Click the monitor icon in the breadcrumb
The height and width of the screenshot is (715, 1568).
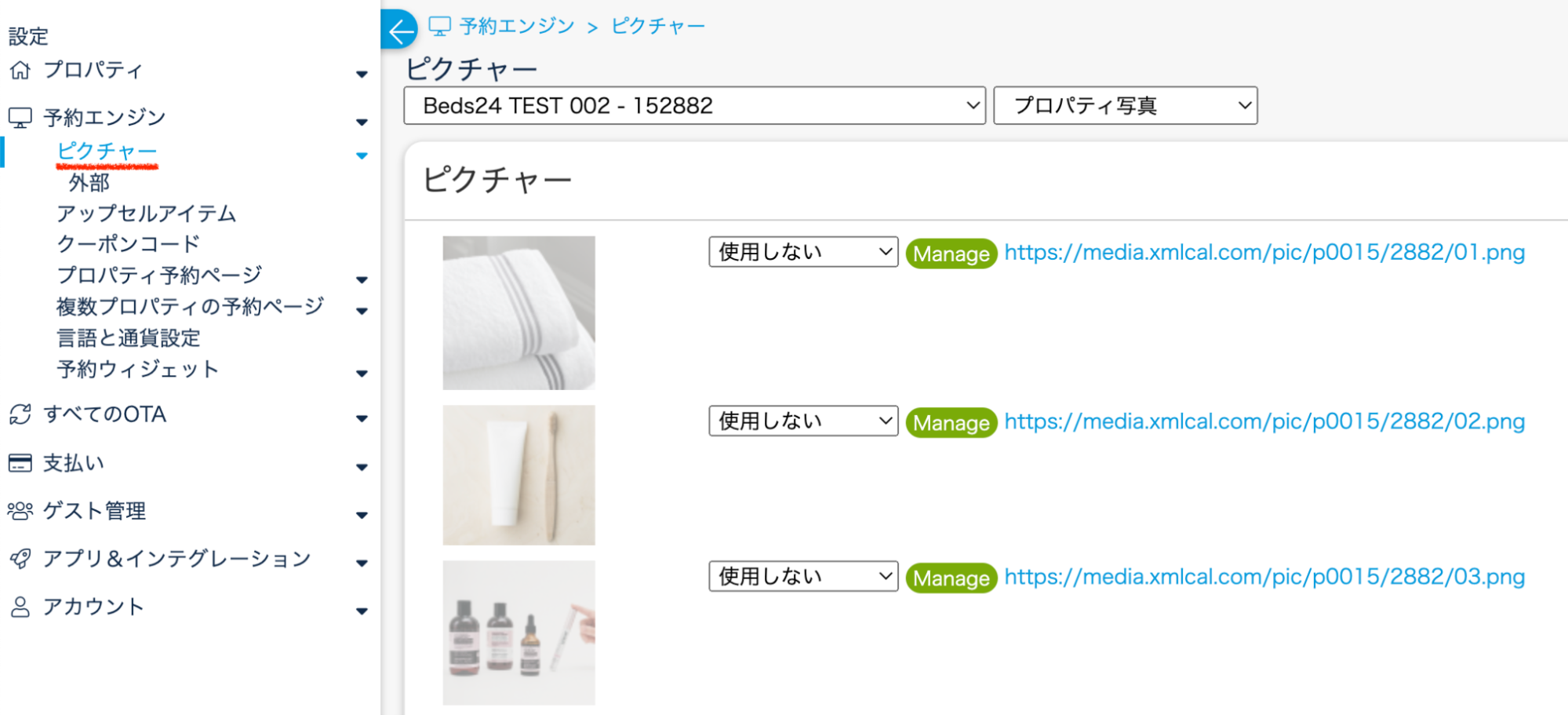pyautogui.click(x=440, y=26)
